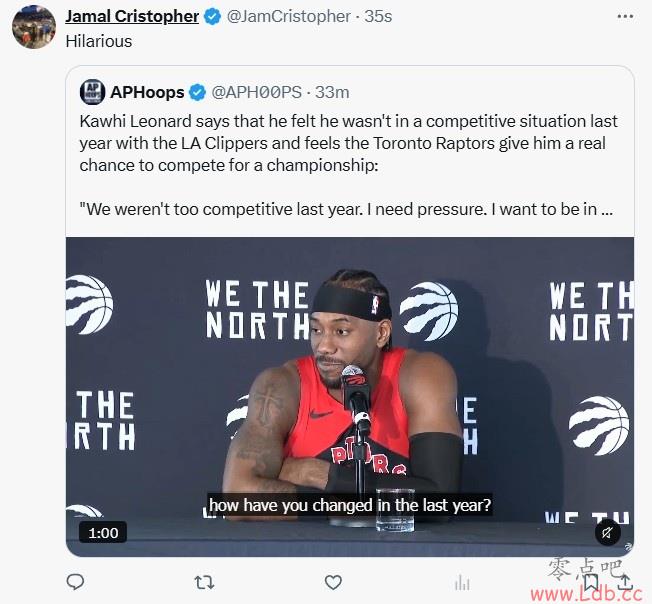Image resolution: width=652 pixels, height=604 pixels.
Task: Open Jamal Cristopher display name link
Action: pos(132,17)
